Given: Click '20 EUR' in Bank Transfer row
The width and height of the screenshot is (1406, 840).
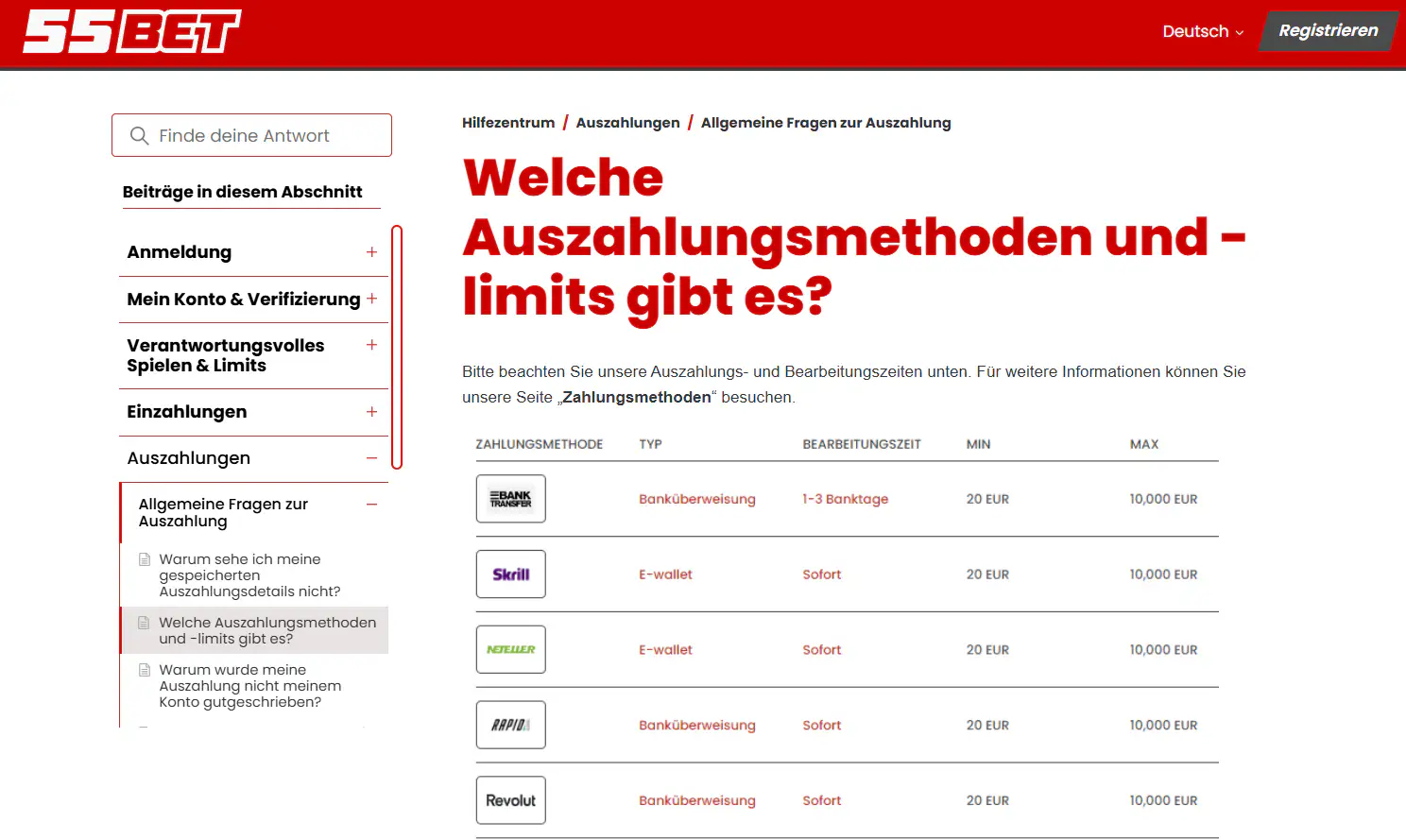Looking at the screenshot, I should coord(987,499).
